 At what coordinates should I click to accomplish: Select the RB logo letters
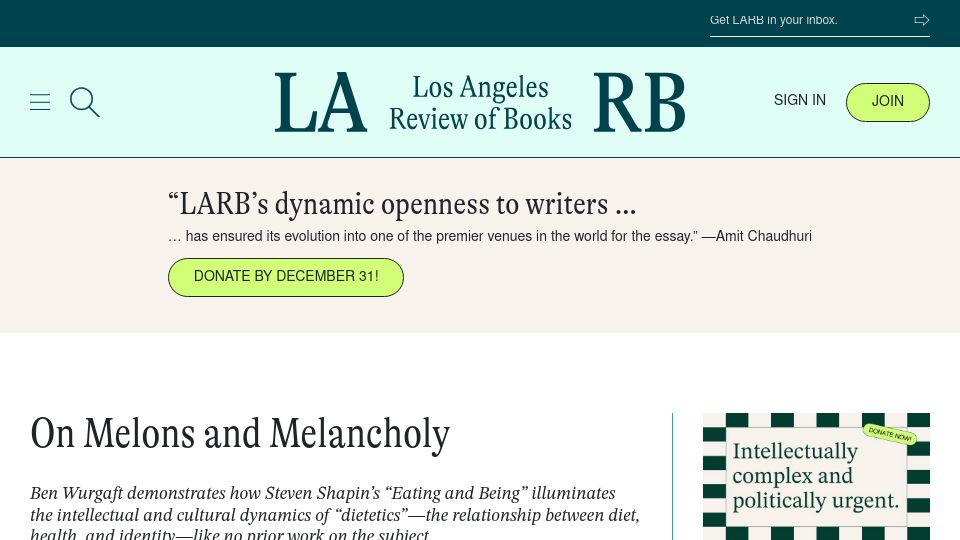639,102
